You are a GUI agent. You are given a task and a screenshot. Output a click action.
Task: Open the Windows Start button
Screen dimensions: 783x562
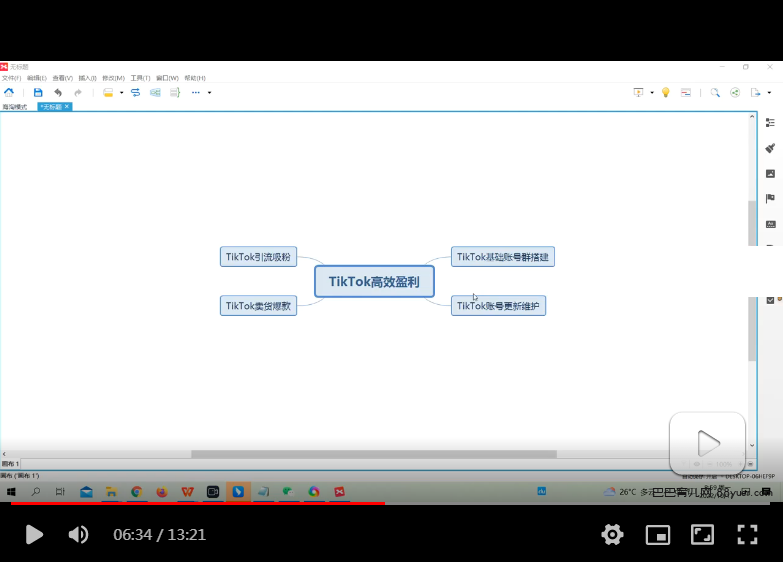click(11, 492)
